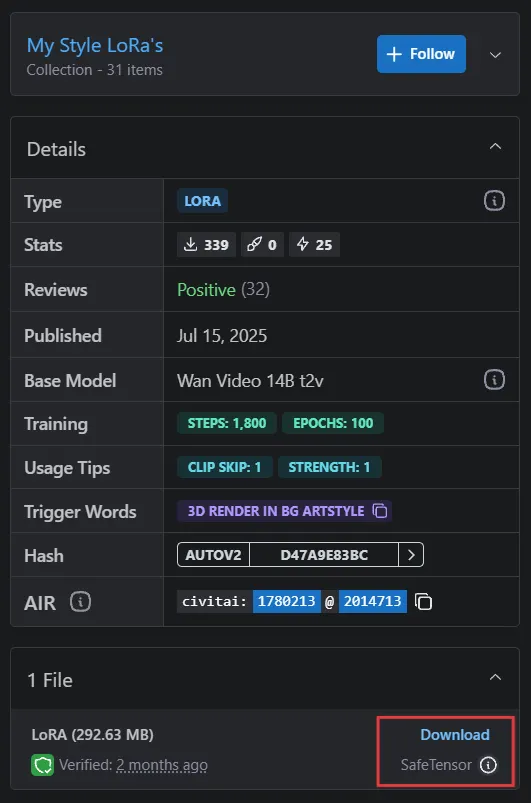
Task: Copy the AIR identifier
Action: (423, 601)
